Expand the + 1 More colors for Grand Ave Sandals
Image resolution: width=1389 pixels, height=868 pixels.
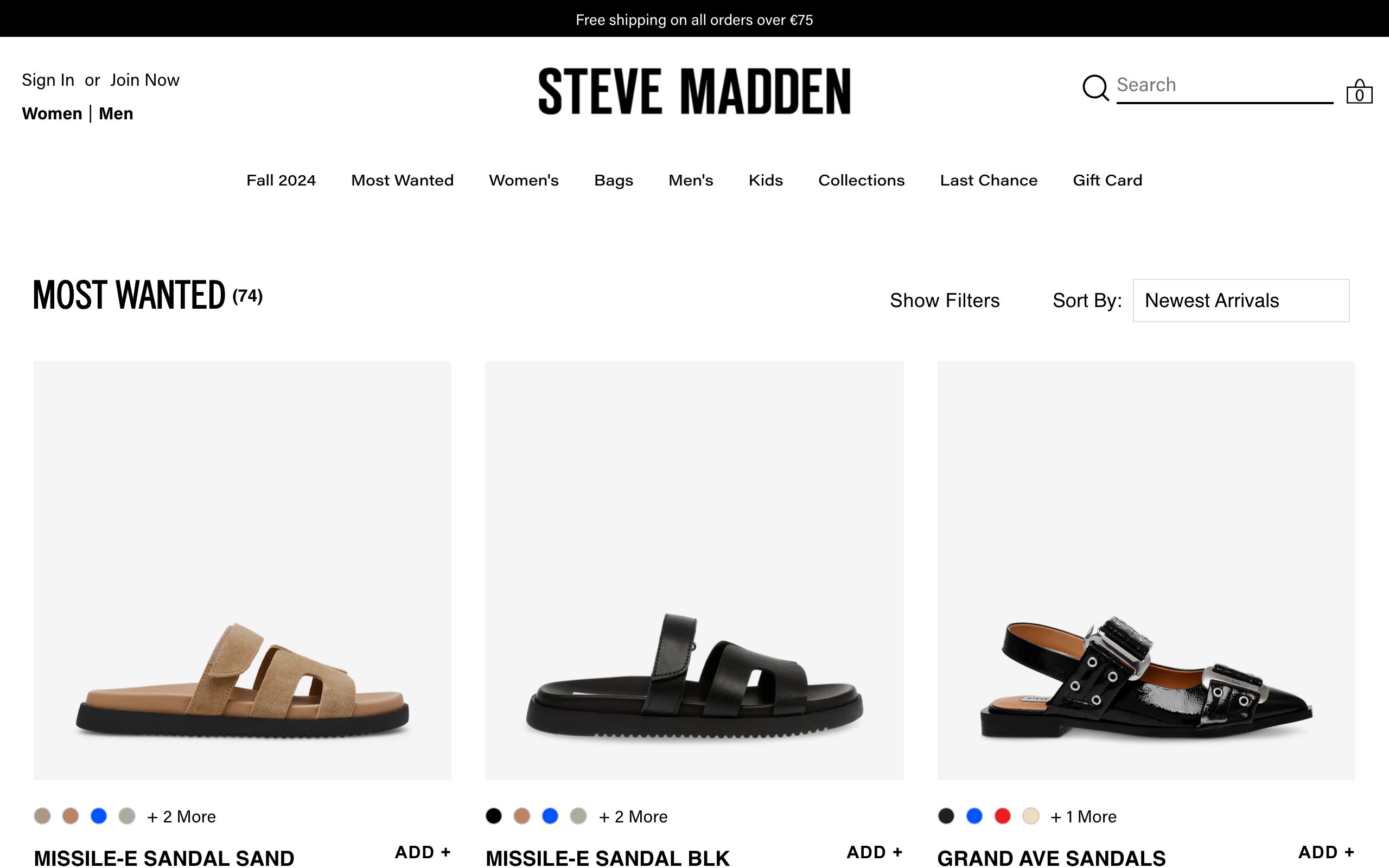(x=1083, y=816)
